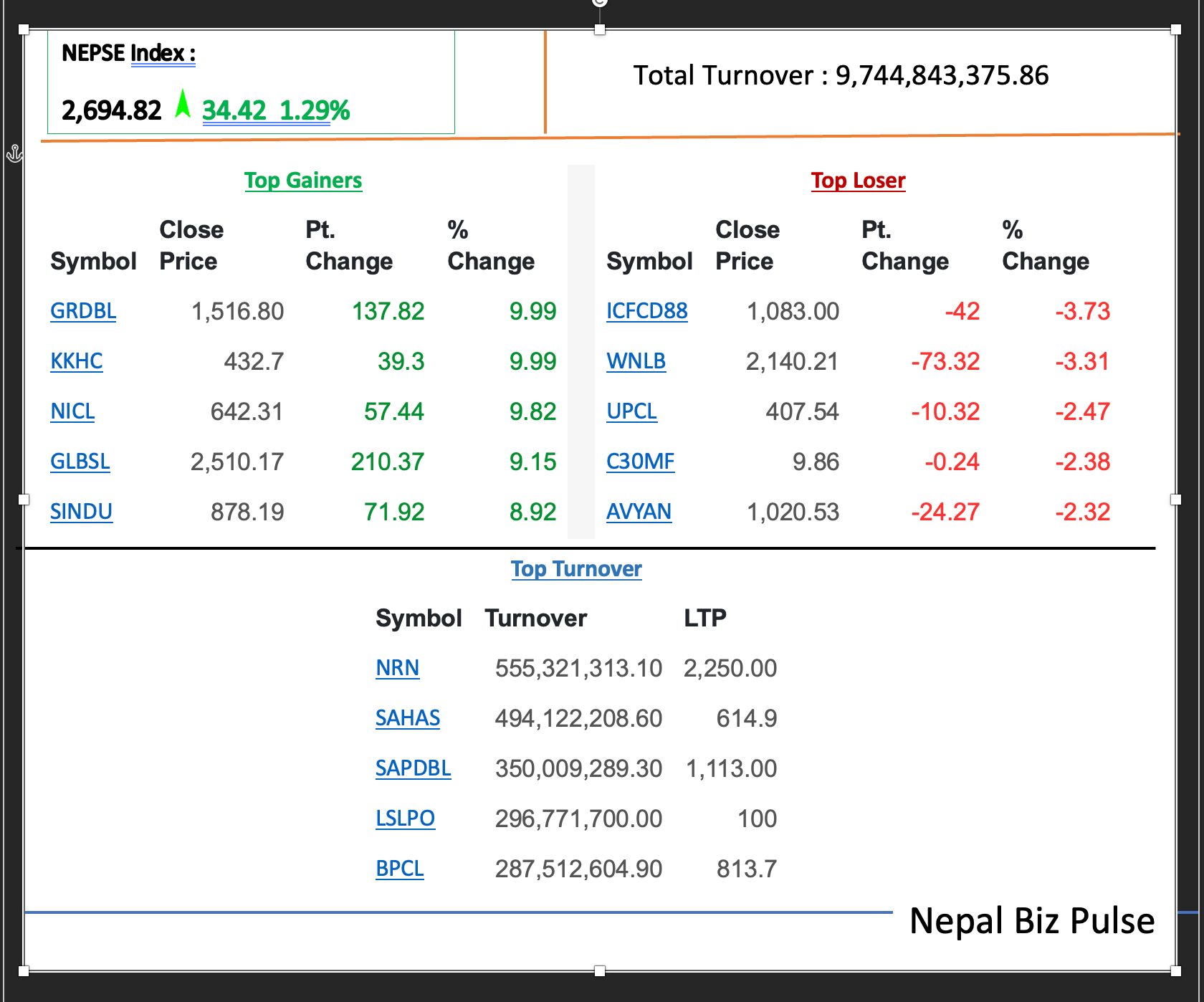Click the rotation handle above the frame

pyautogui.click(x=600, y=2)
